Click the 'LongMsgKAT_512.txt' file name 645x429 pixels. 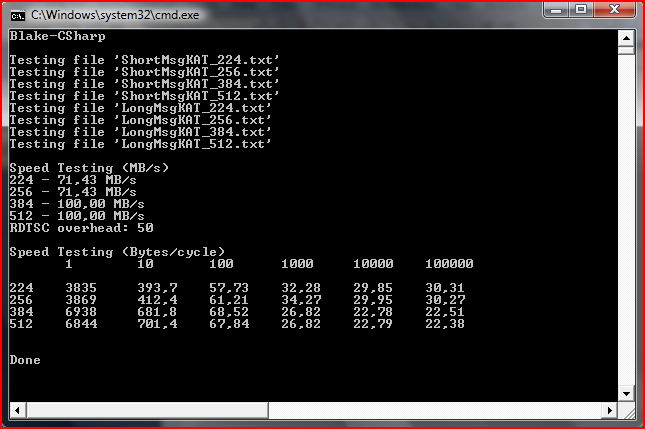tap(193, 144)
